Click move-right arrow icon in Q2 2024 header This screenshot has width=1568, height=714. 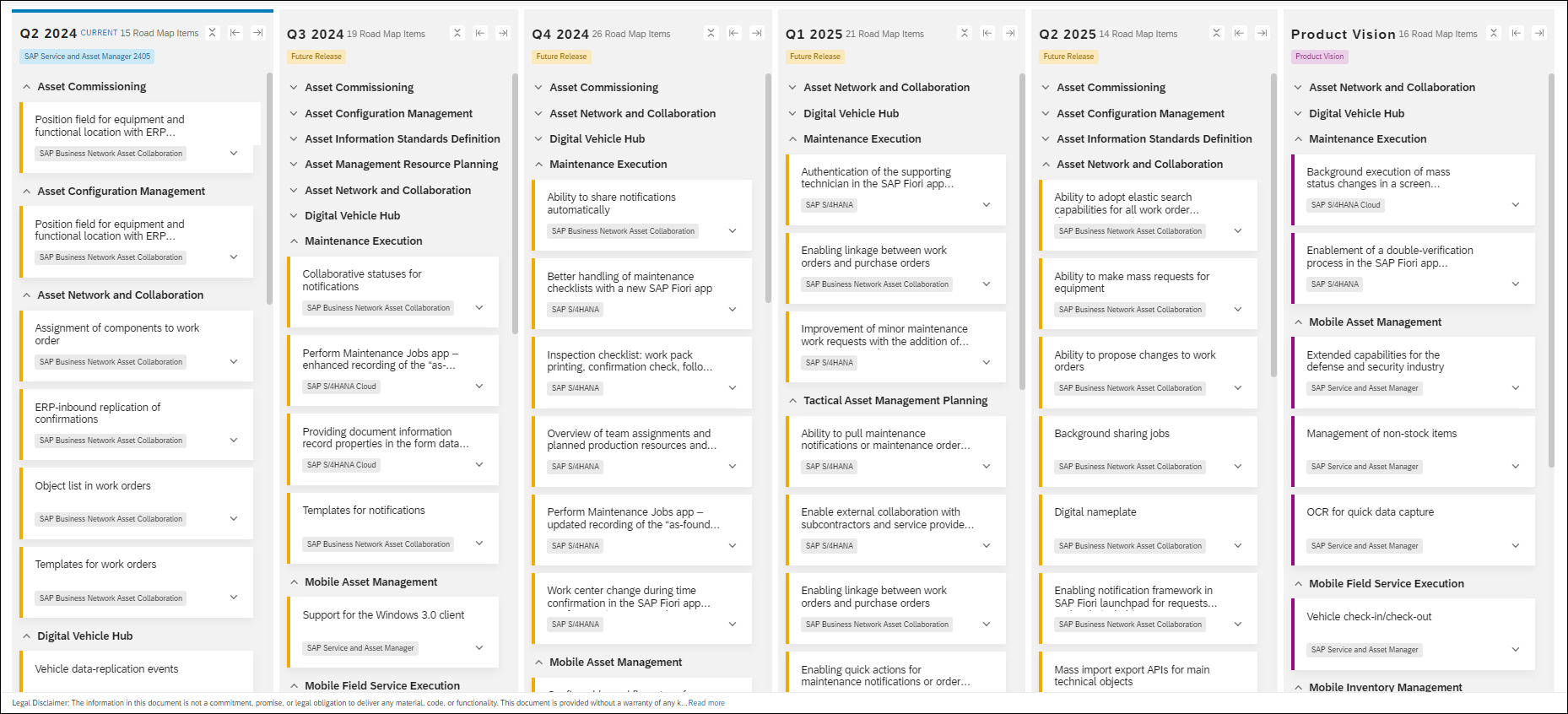(258, 33)
